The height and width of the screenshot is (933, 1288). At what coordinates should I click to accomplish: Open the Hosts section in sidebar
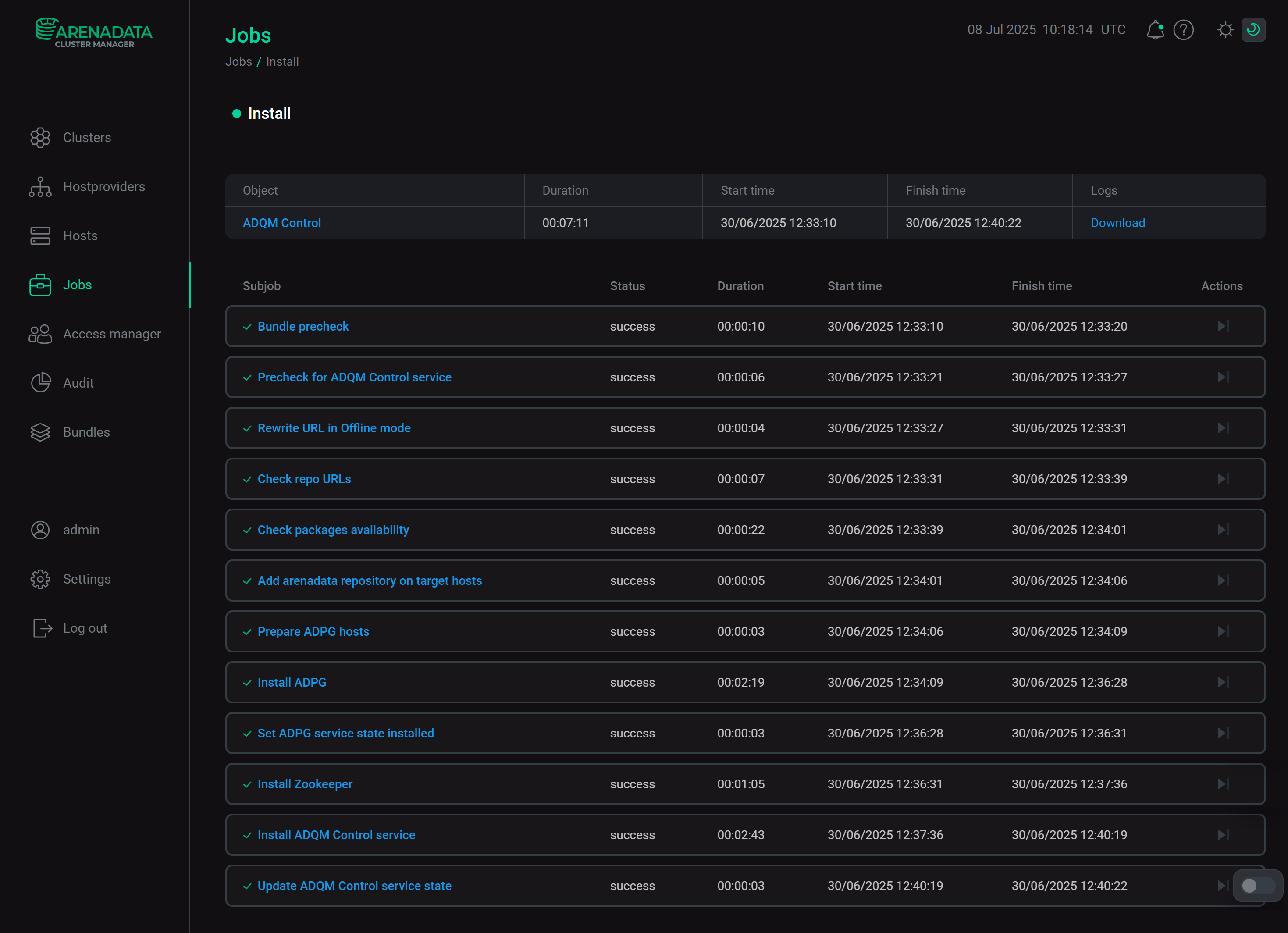click(x=79, y=236)
